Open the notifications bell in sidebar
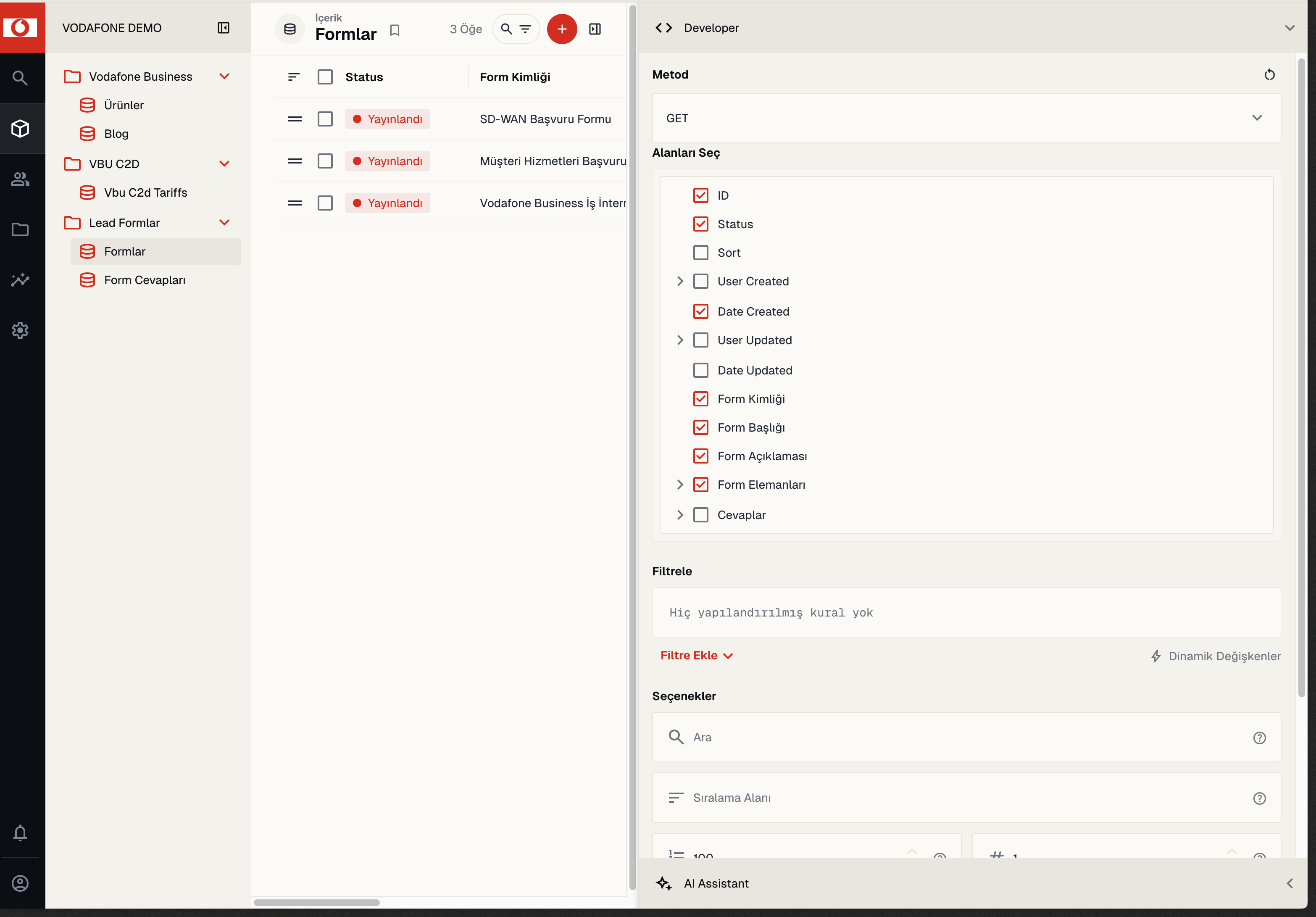This screenshot has height=917, width=1316. 20,833
